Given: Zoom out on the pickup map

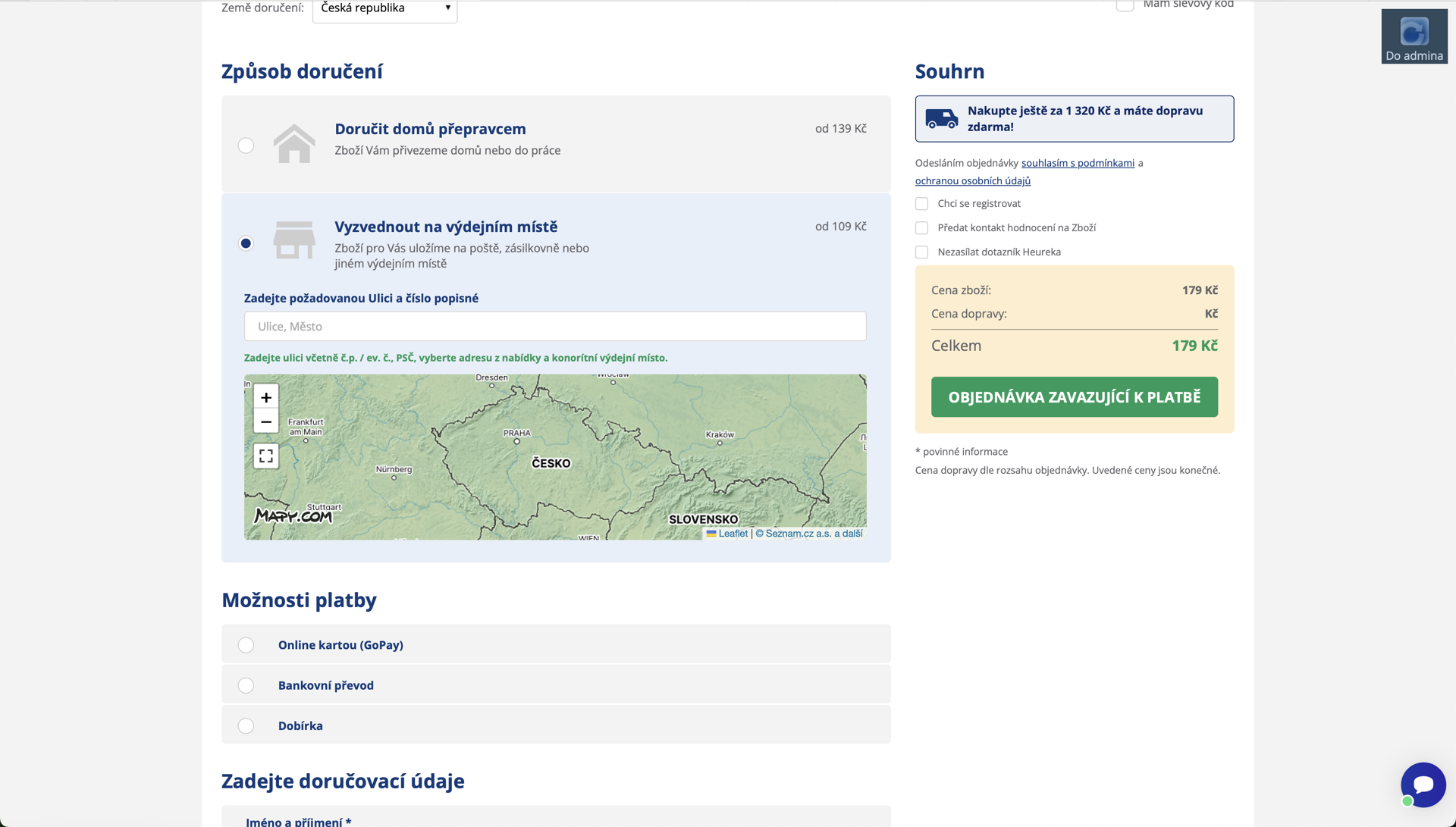Looking at the screenshot, I should pyautogui.click(x=265, y=421).
